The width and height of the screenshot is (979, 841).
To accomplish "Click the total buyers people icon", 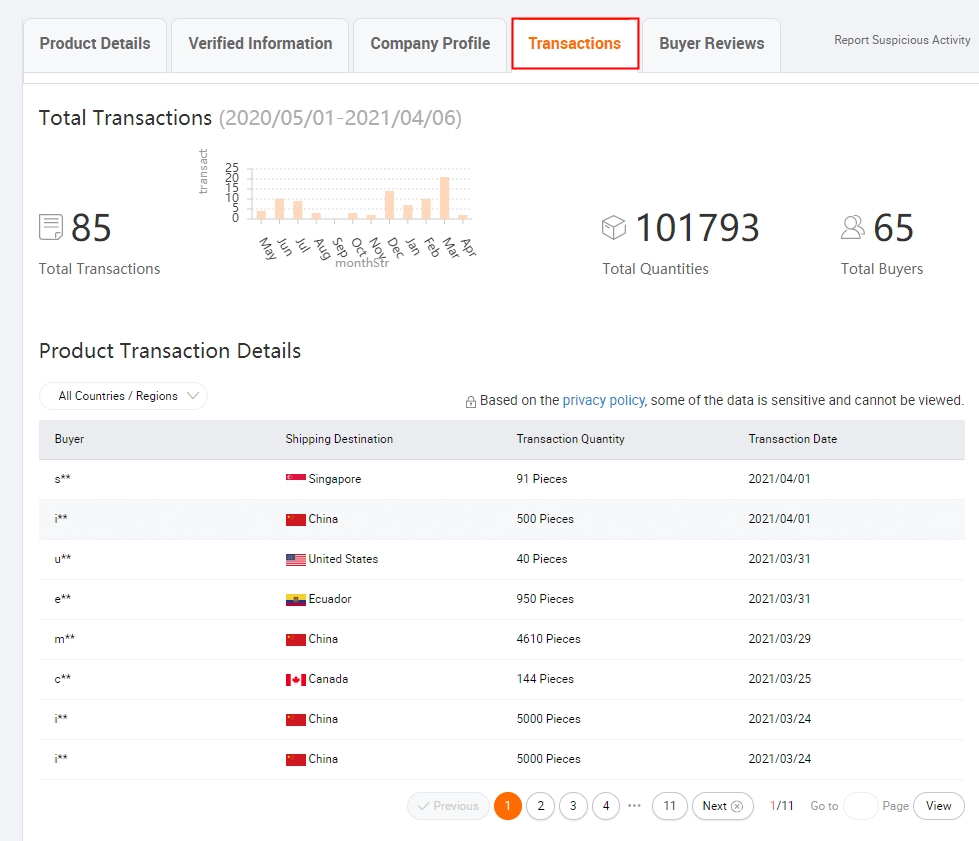I will coord(853,227).
